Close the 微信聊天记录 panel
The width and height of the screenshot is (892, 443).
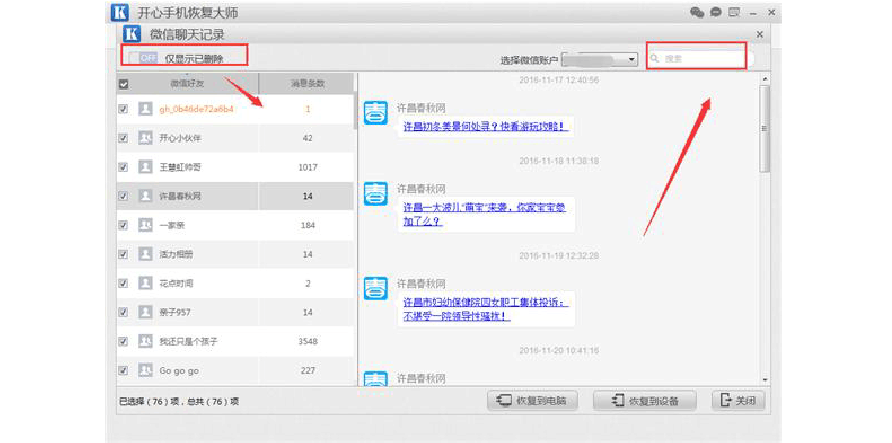click(x=759, y=34)
